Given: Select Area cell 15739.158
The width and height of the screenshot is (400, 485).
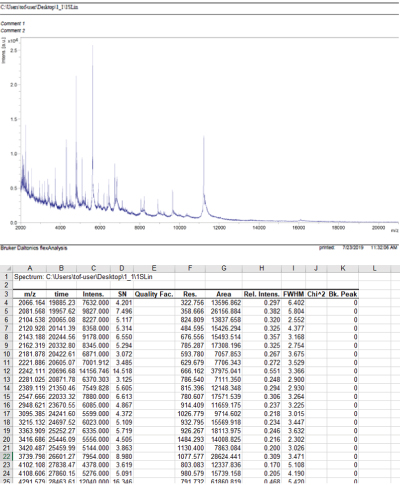Looking at the screenshot, I should click(x=224, y=473).
